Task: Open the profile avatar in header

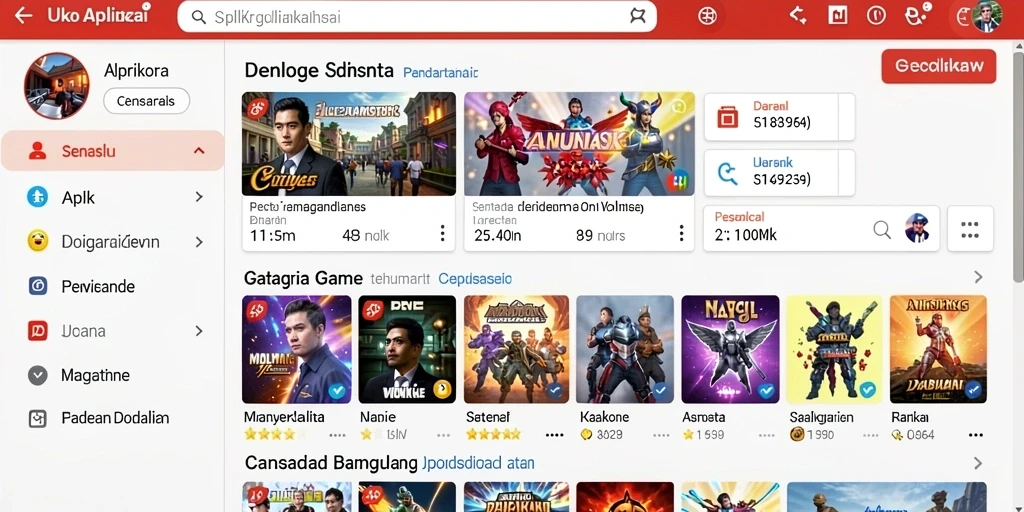Action: [x=986, y=16]
